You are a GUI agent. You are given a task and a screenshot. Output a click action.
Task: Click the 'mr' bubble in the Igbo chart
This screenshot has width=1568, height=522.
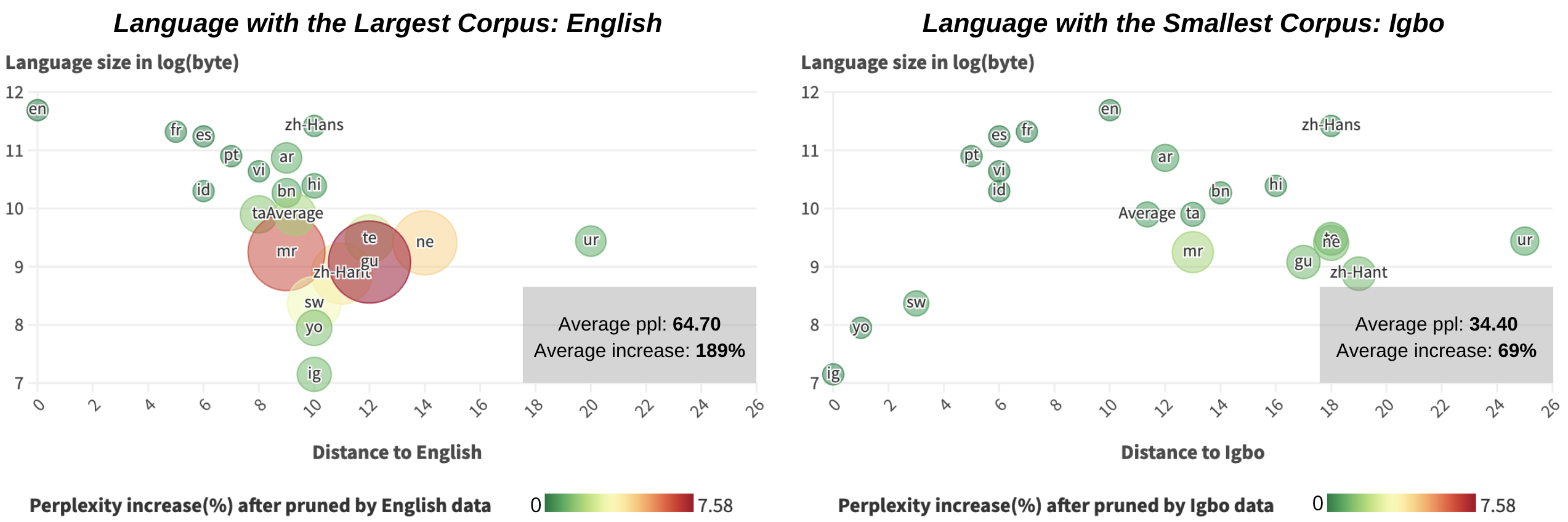pos(1192,252)
